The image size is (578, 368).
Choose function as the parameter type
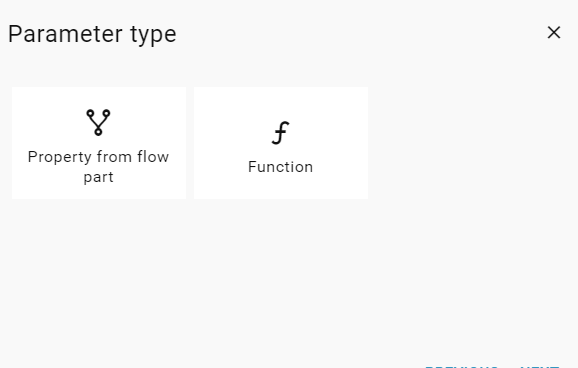tap(281, 143)
